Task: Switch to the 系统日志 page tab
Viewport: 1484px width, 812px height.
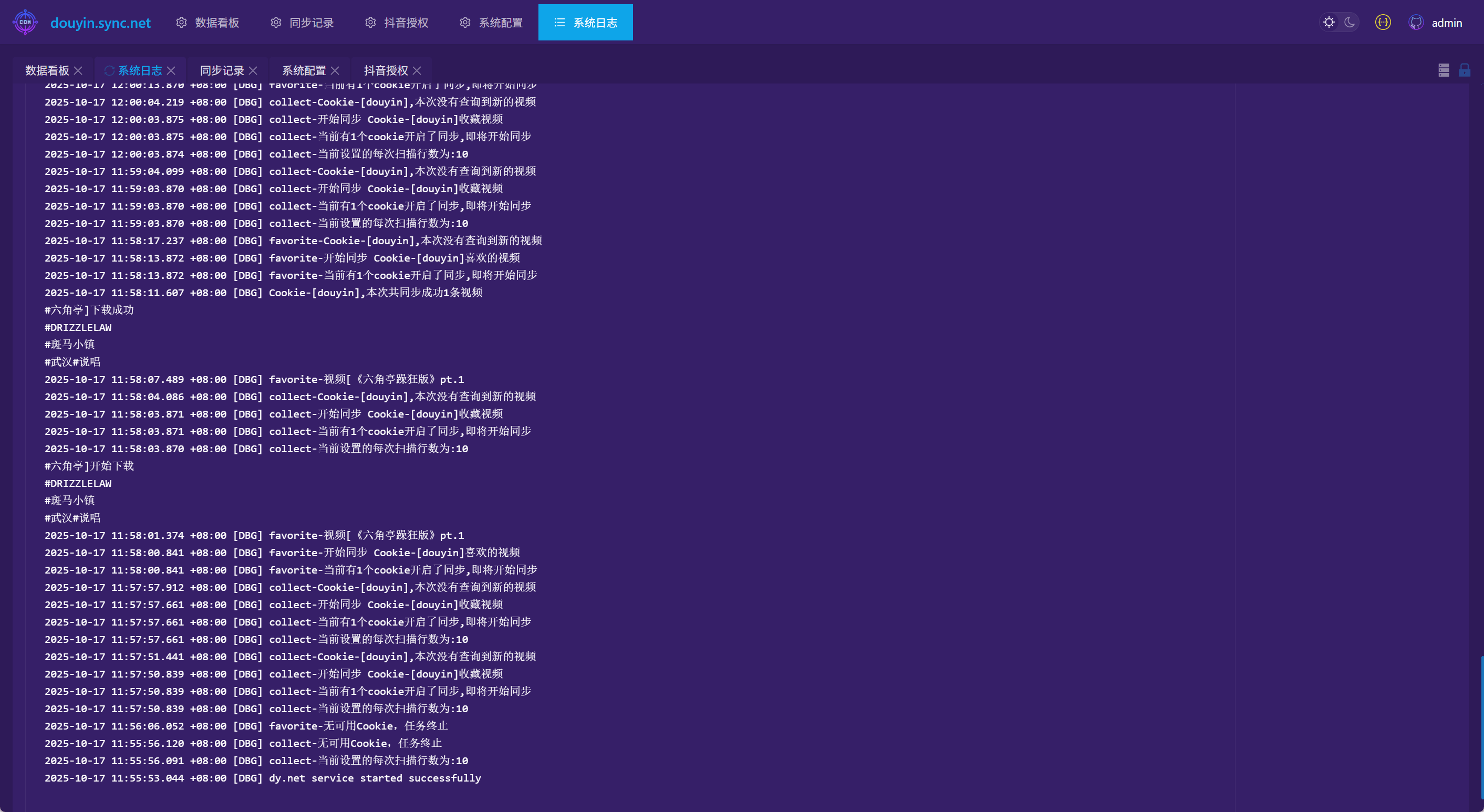Action: [140, 70]
